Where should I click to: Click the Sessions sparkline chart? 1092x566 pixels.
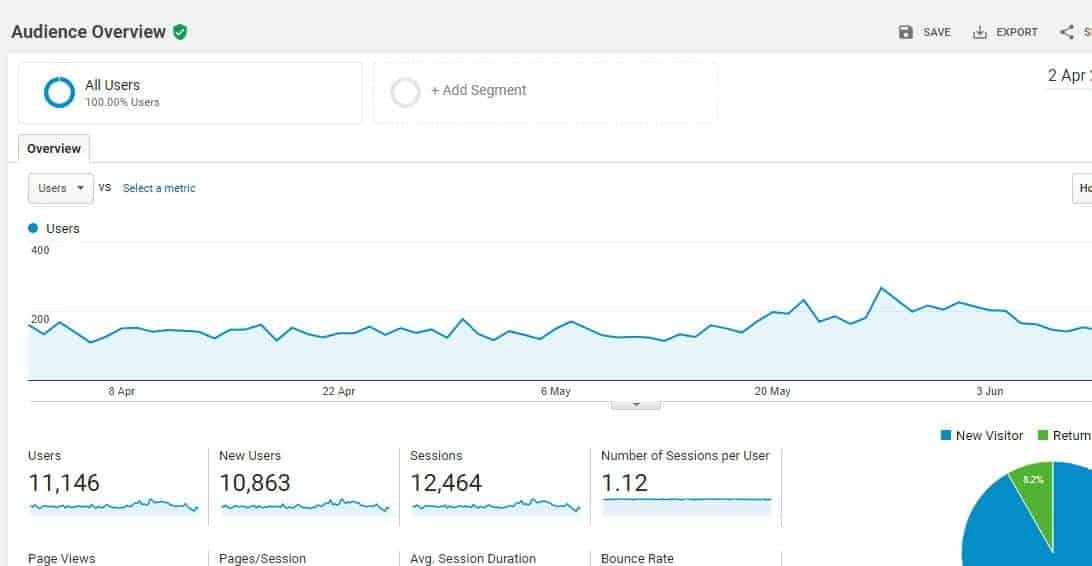pyautogui.click(x=496, y=507)
